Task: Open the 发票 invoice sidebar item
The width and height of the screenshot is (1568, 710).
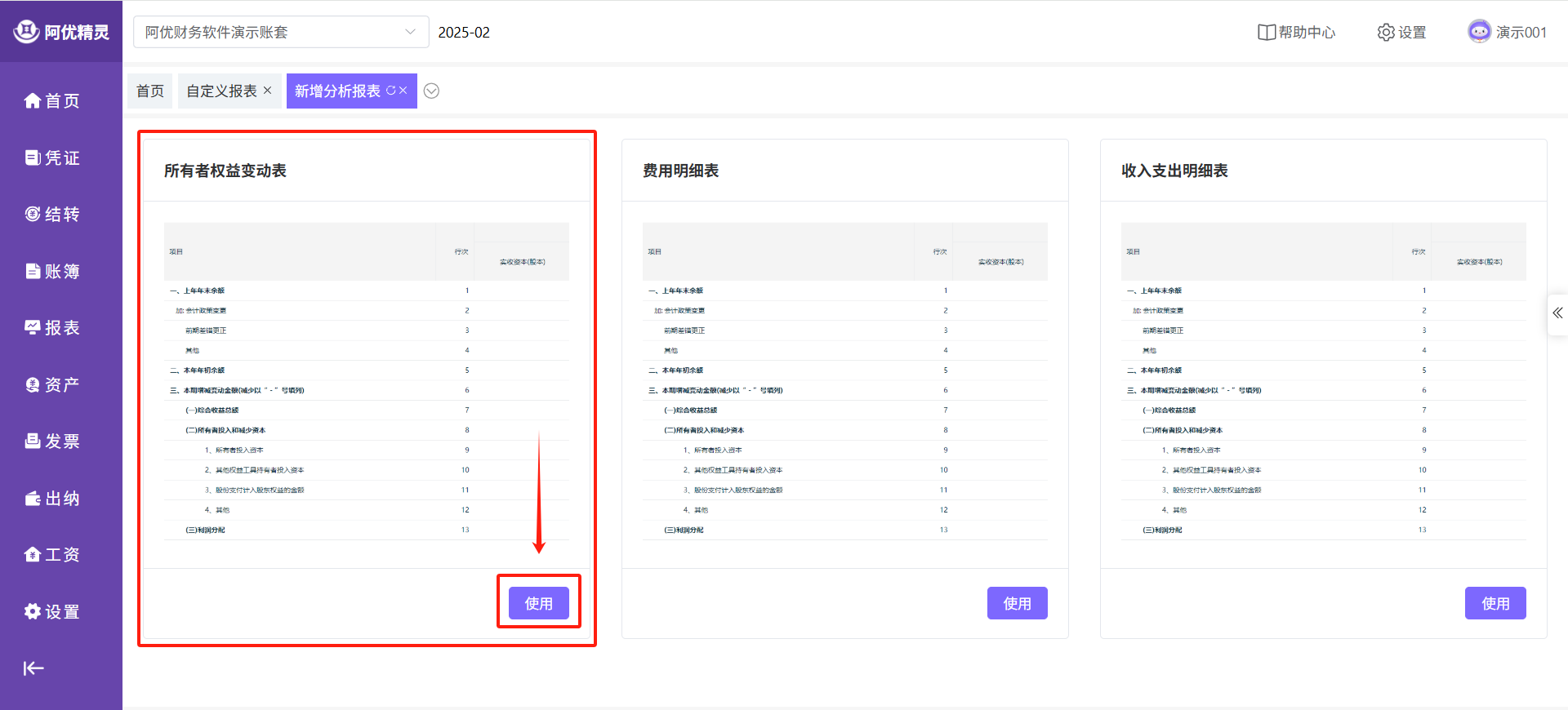Action: point(52,442)
